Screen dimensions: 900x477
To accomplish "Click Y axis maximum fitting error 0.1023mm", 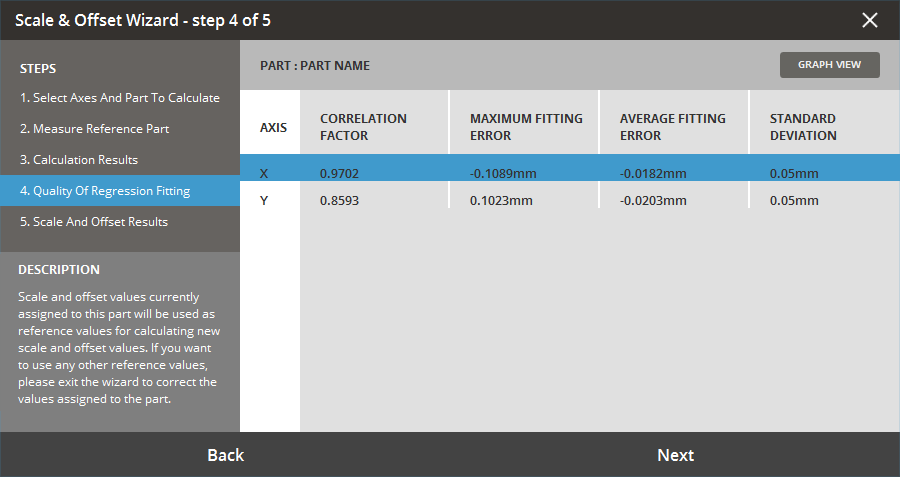I will [501, 200].
